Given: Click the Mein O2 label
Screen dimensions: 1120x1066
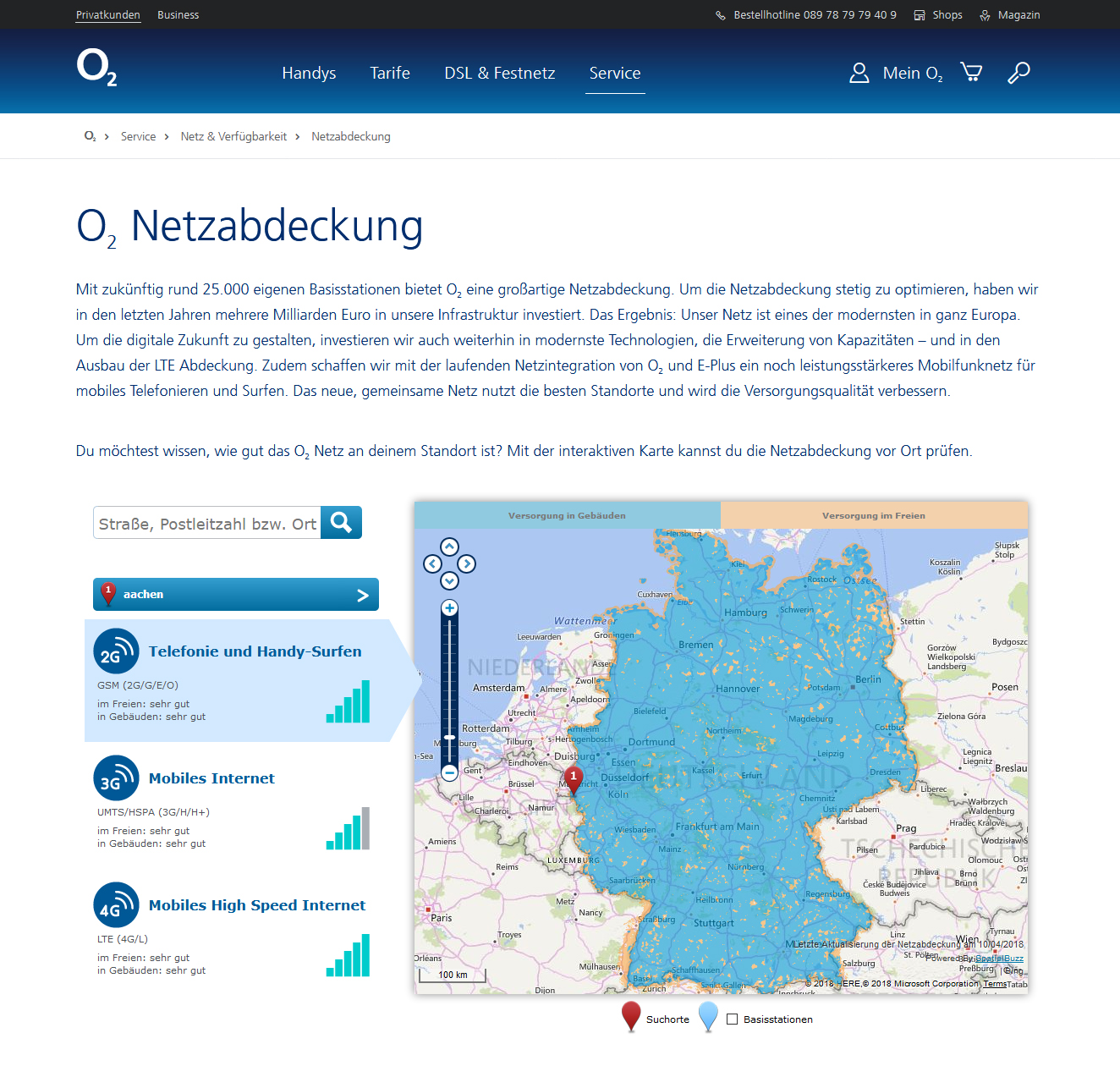Looking at the screenshot, I should pos(913,74).
